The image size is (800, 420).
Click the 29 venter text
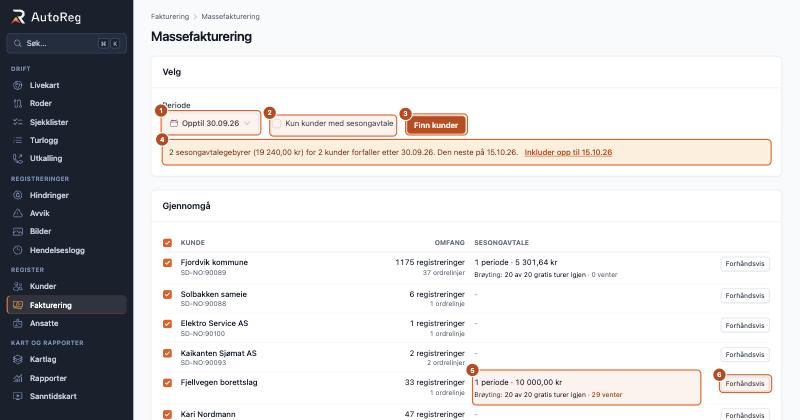pos(607,394)
